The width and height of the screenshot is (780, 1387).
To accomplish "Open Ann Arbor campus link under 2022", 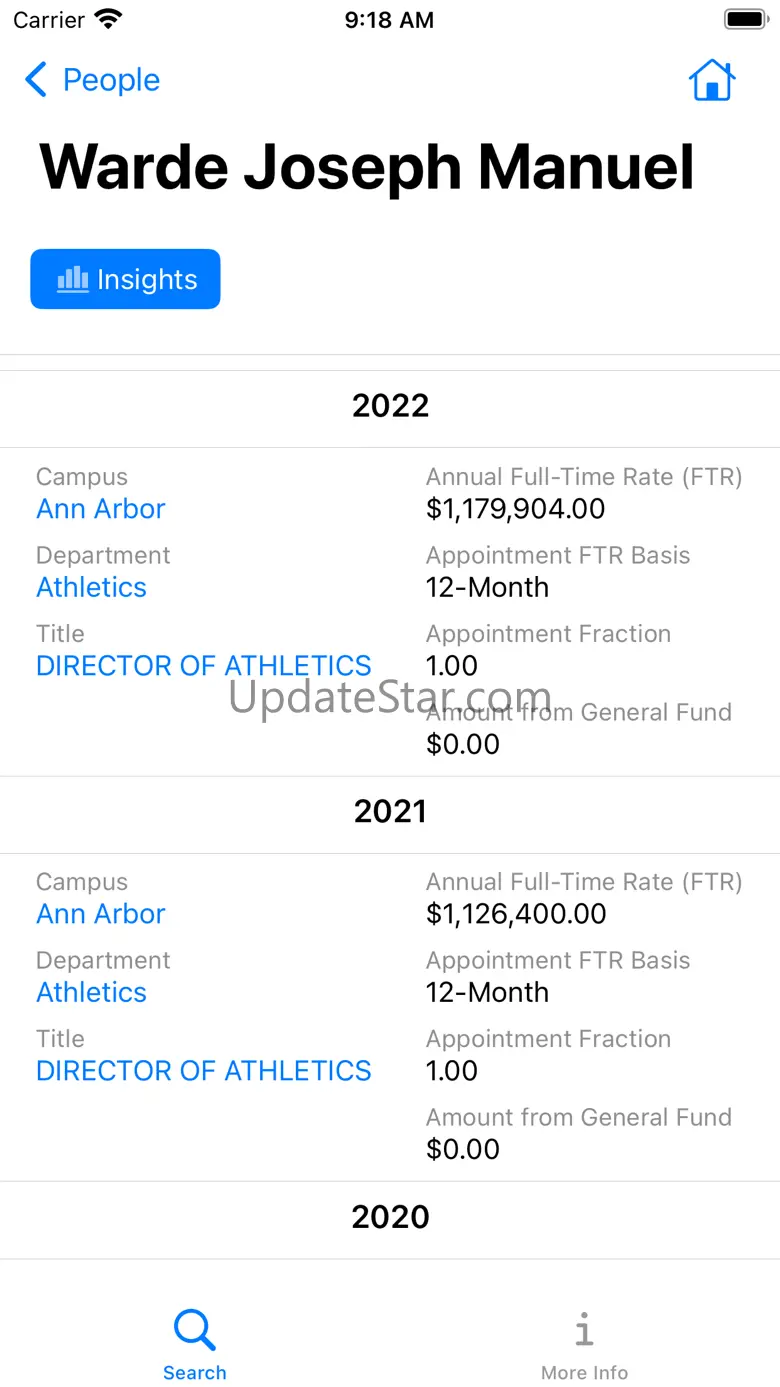I will click(101, 509).
